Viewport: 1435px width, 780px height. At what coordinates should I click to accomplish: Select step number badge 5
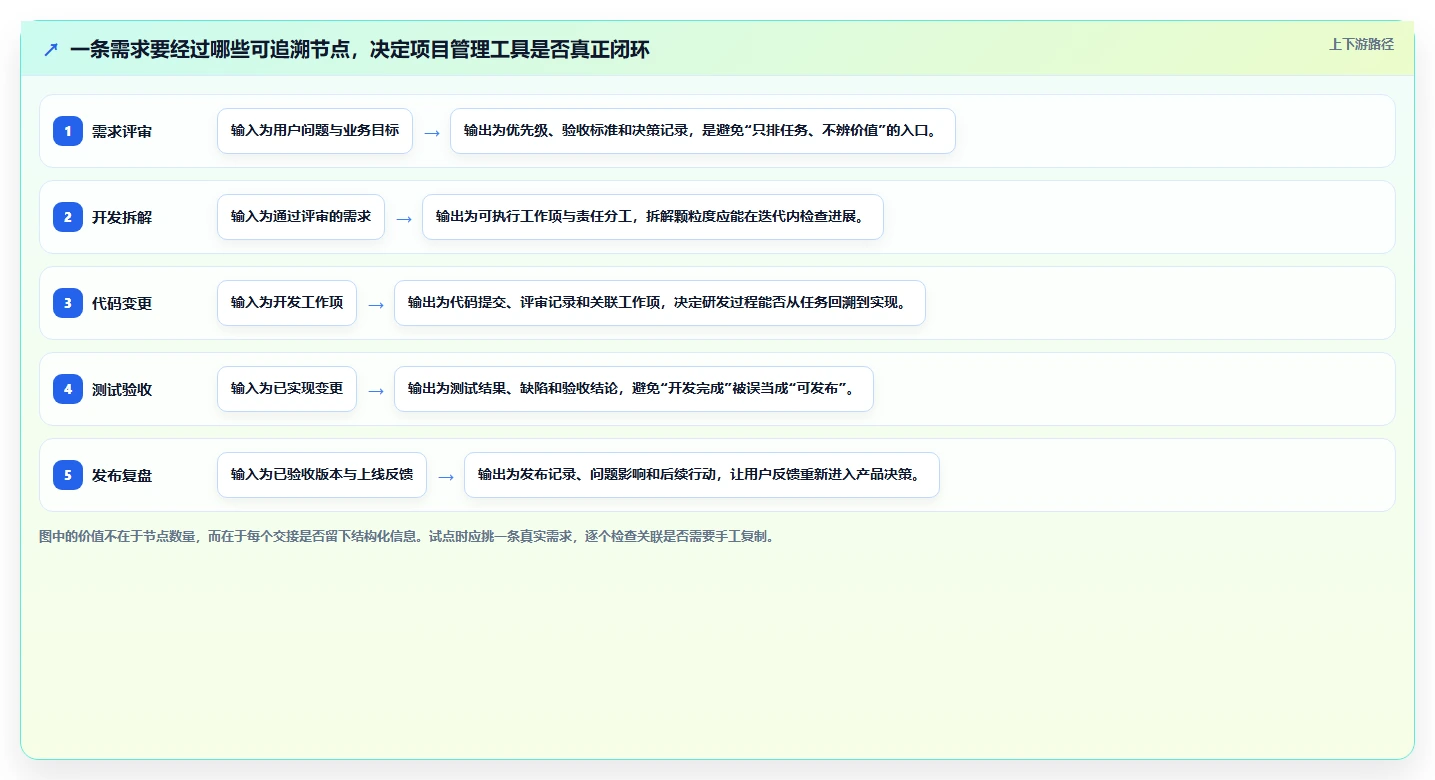(68, 475)
